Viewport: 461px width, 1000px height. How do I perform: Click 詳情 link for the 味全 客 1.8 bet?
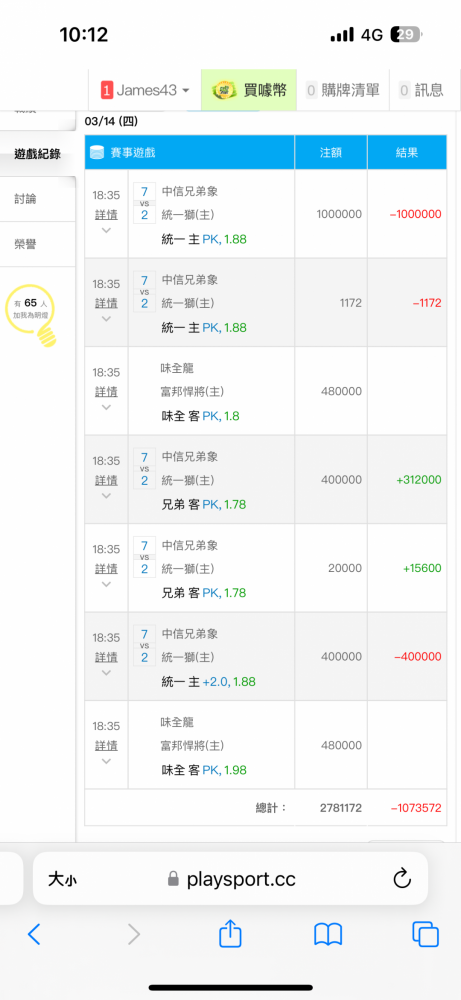click(106, 391)
